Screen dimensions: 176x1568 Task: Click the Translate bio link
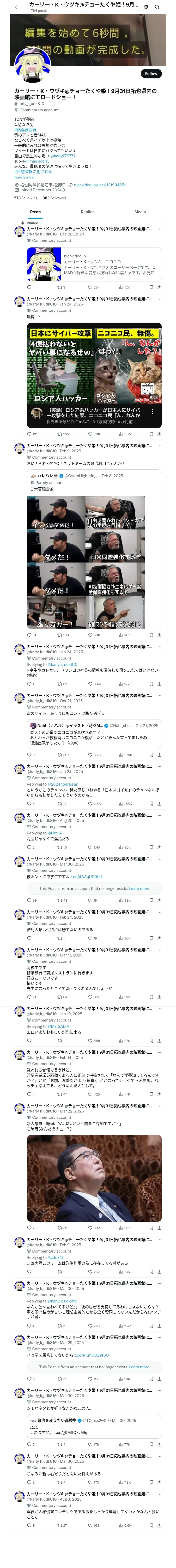tap(24, 177)
